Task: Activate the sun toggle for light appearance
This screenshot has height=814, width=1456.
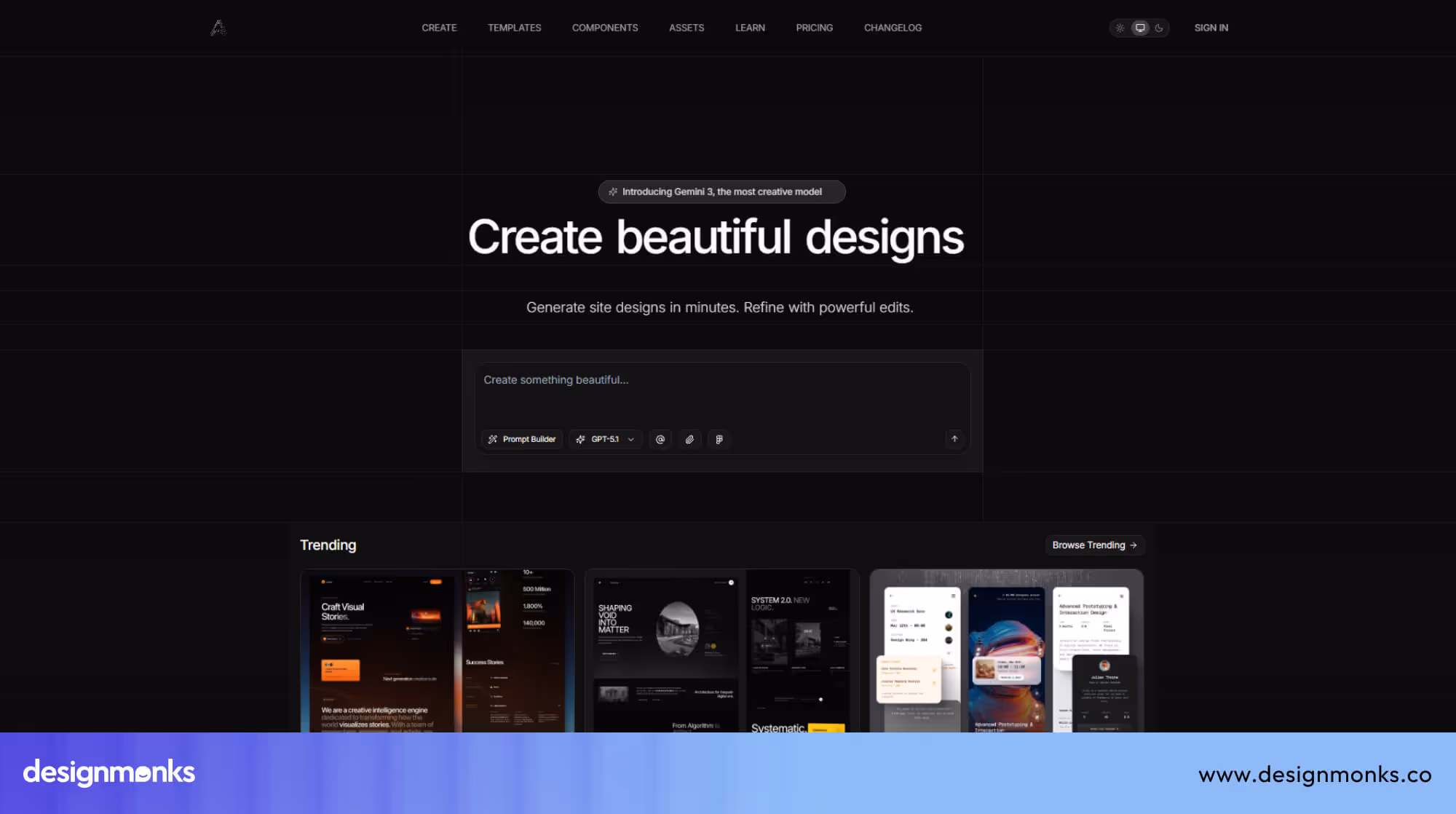Action: 1120,28
